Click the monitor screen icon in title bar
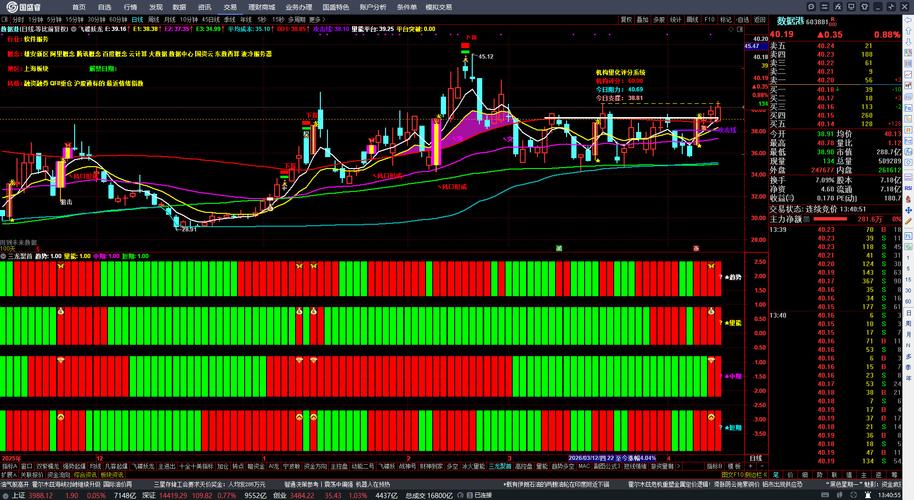 point(851,7)
